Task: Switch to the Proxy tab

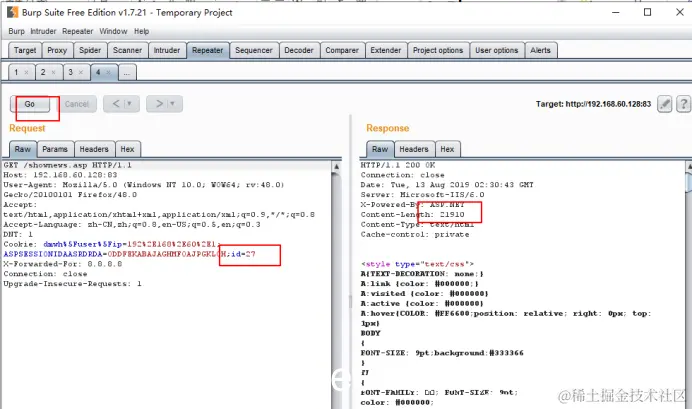Action: click(x=57, y=50)
